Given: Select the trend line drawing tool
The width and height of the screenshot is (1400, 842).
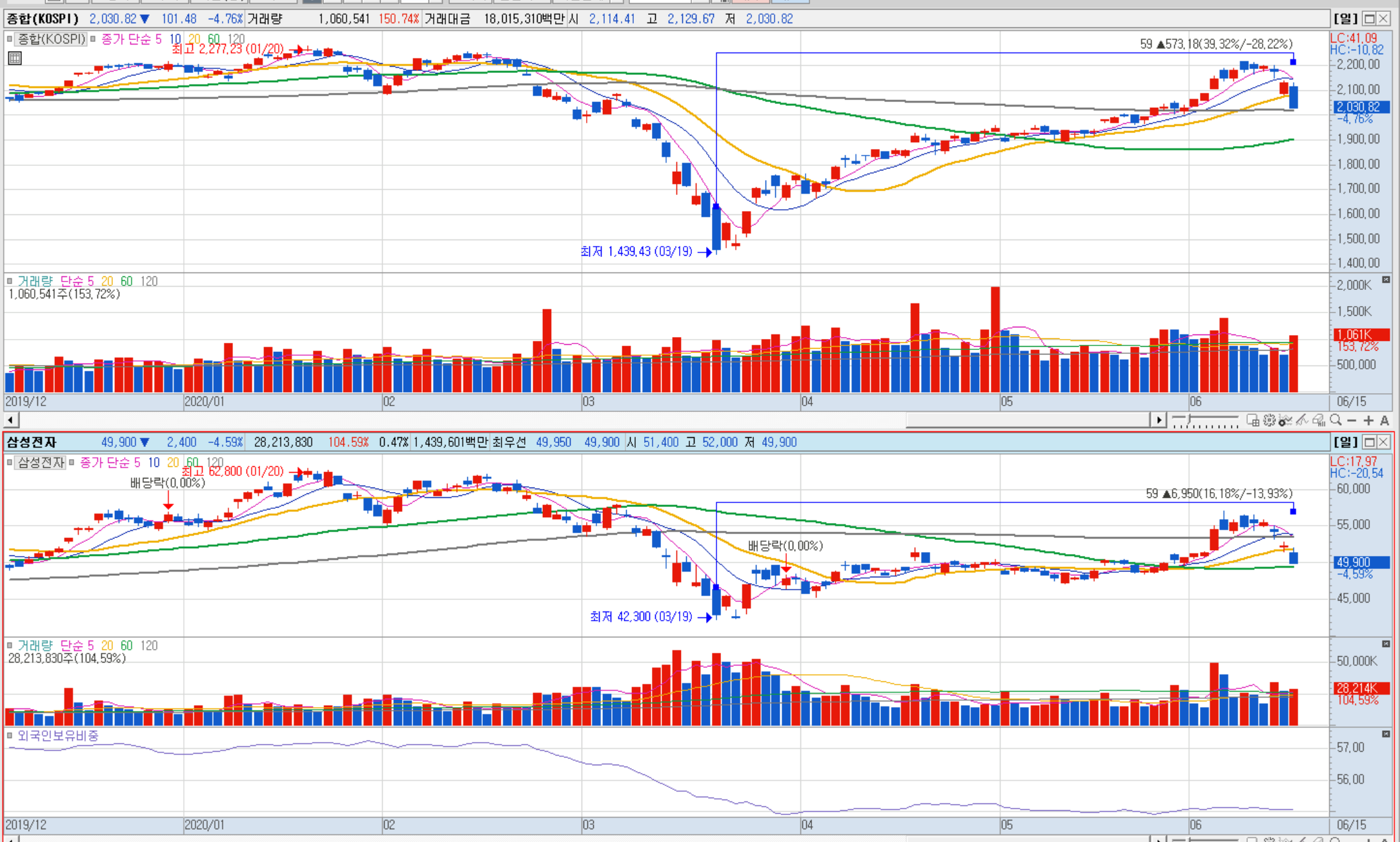Looking at the screenshot, I should 1302,420.
